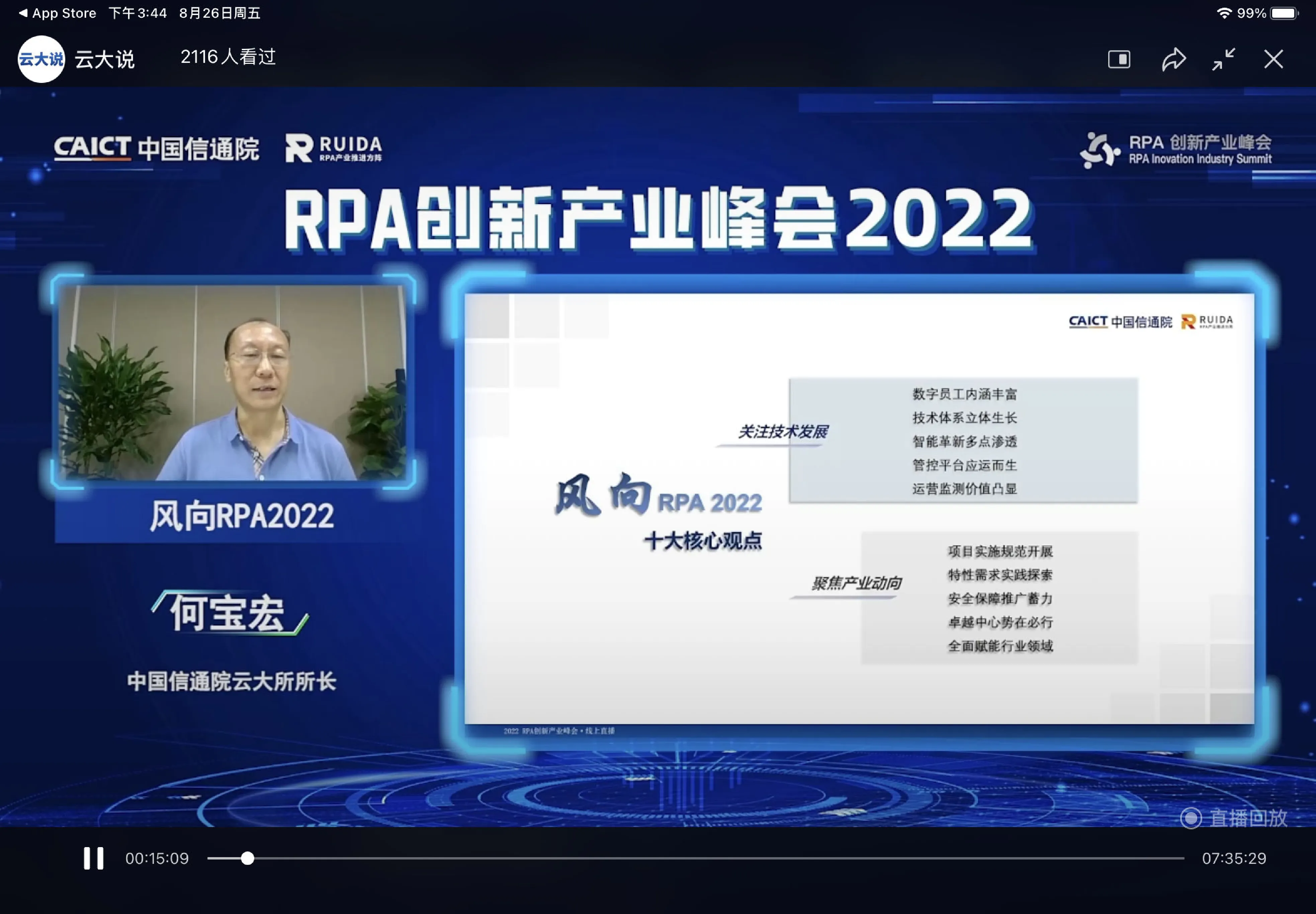
Task: Tap the share arrow icon
Action: point(1173,59)
